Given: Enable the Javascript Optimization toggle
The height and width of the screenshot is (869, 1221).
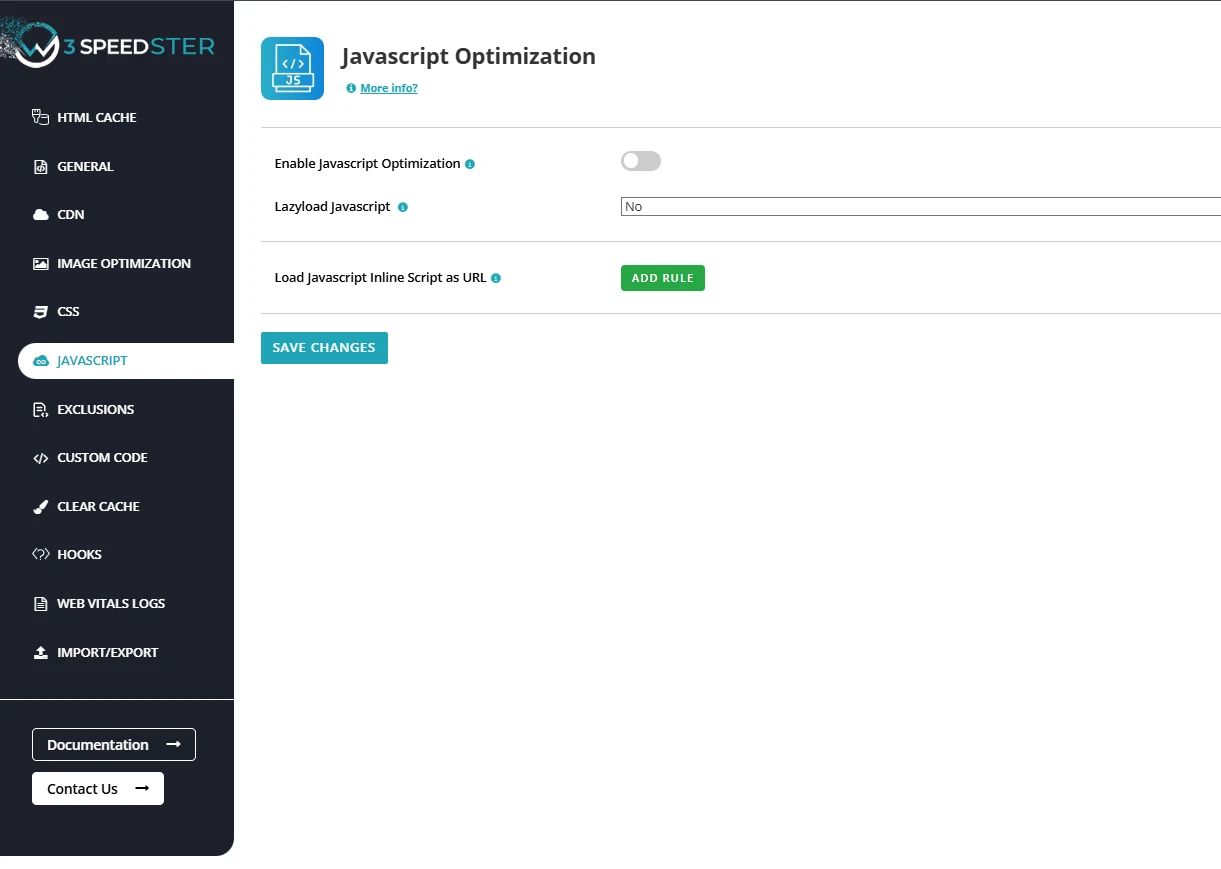Looking at the screenshot, I should 640,161.
